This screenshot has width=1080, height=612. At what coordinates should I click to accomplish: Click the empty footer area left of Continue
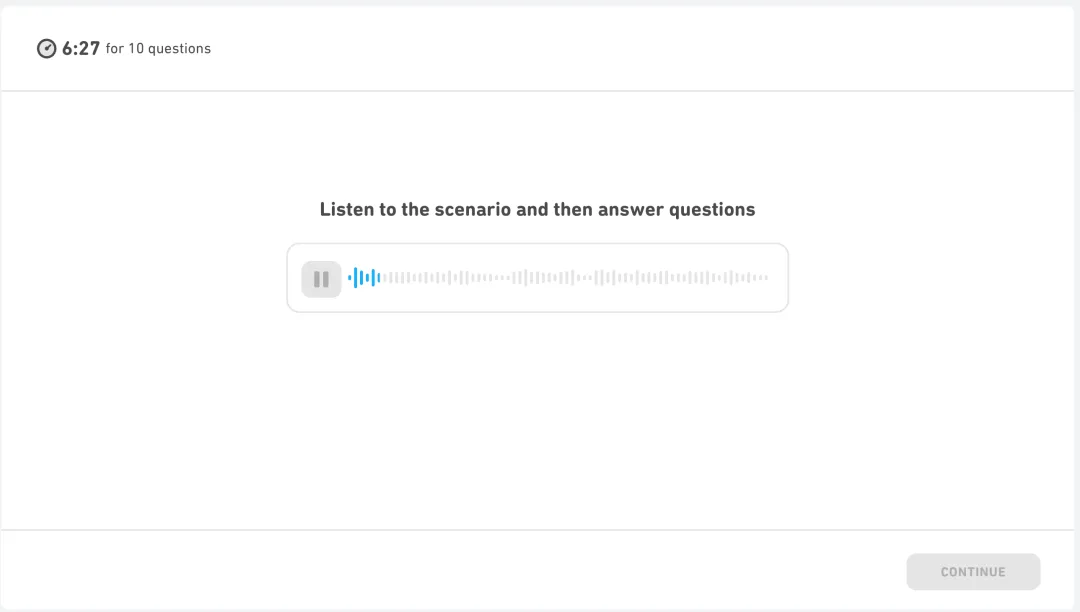pos(448,571)
